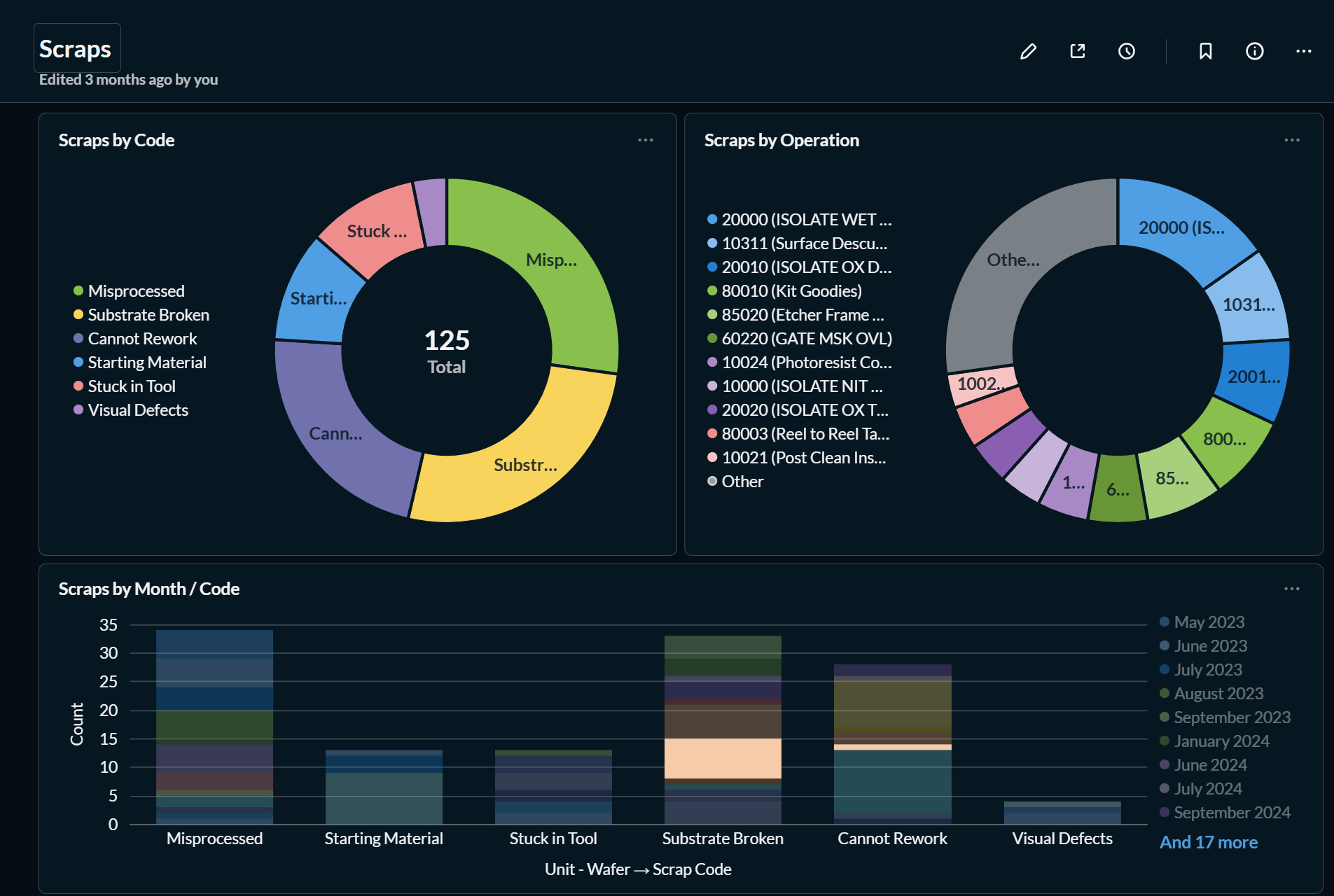Click the 125 Total center label
Screen dimensions: 1334x896
(447, 351)
